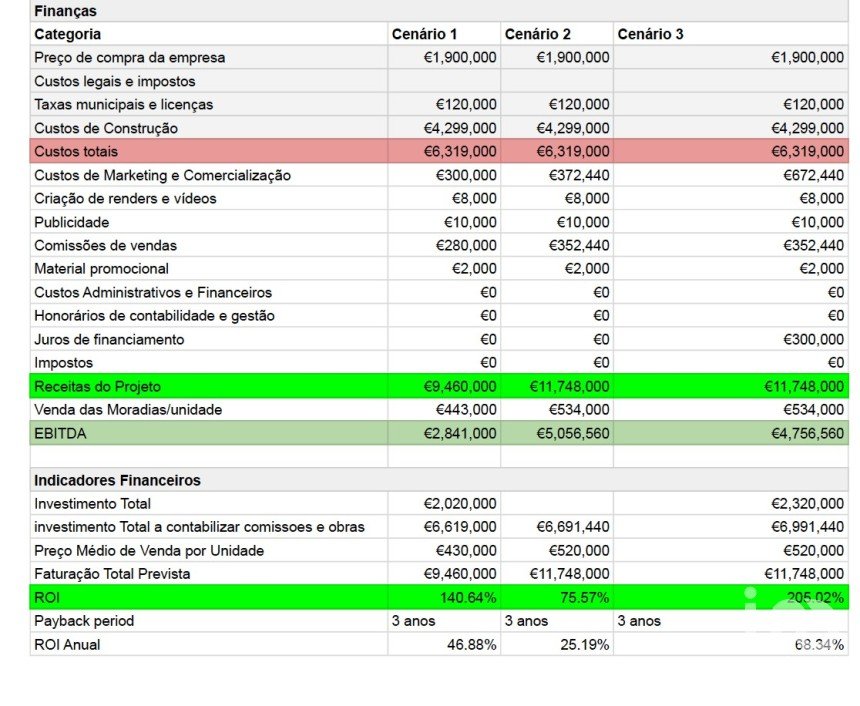Select the 'Payback period' row label
This screenshot has height=706, width=860.
point(84,621)
